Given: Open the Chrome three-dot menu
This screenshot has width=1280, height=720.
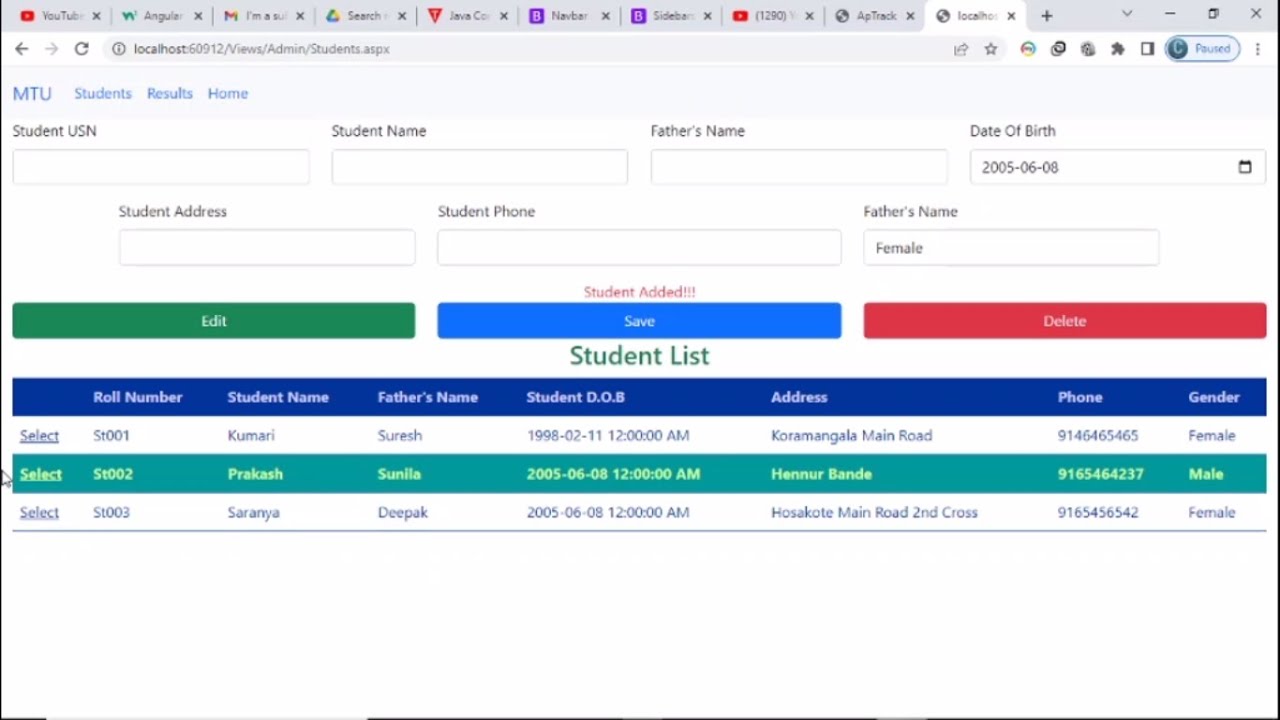Looking at the screenshot, I should [1257, 49].
